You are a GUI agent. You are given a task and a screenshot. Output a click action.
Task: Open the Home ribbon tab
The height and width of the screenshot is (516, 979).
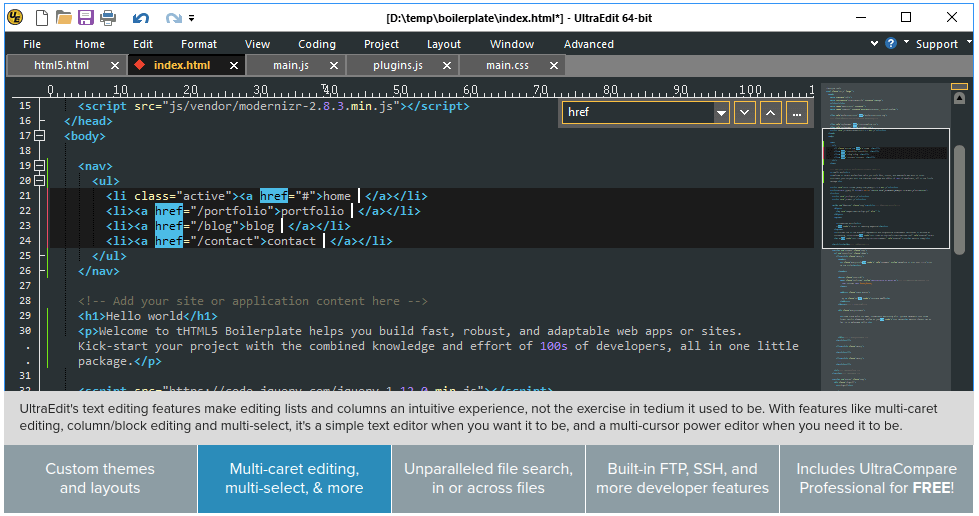click(90, 44)
